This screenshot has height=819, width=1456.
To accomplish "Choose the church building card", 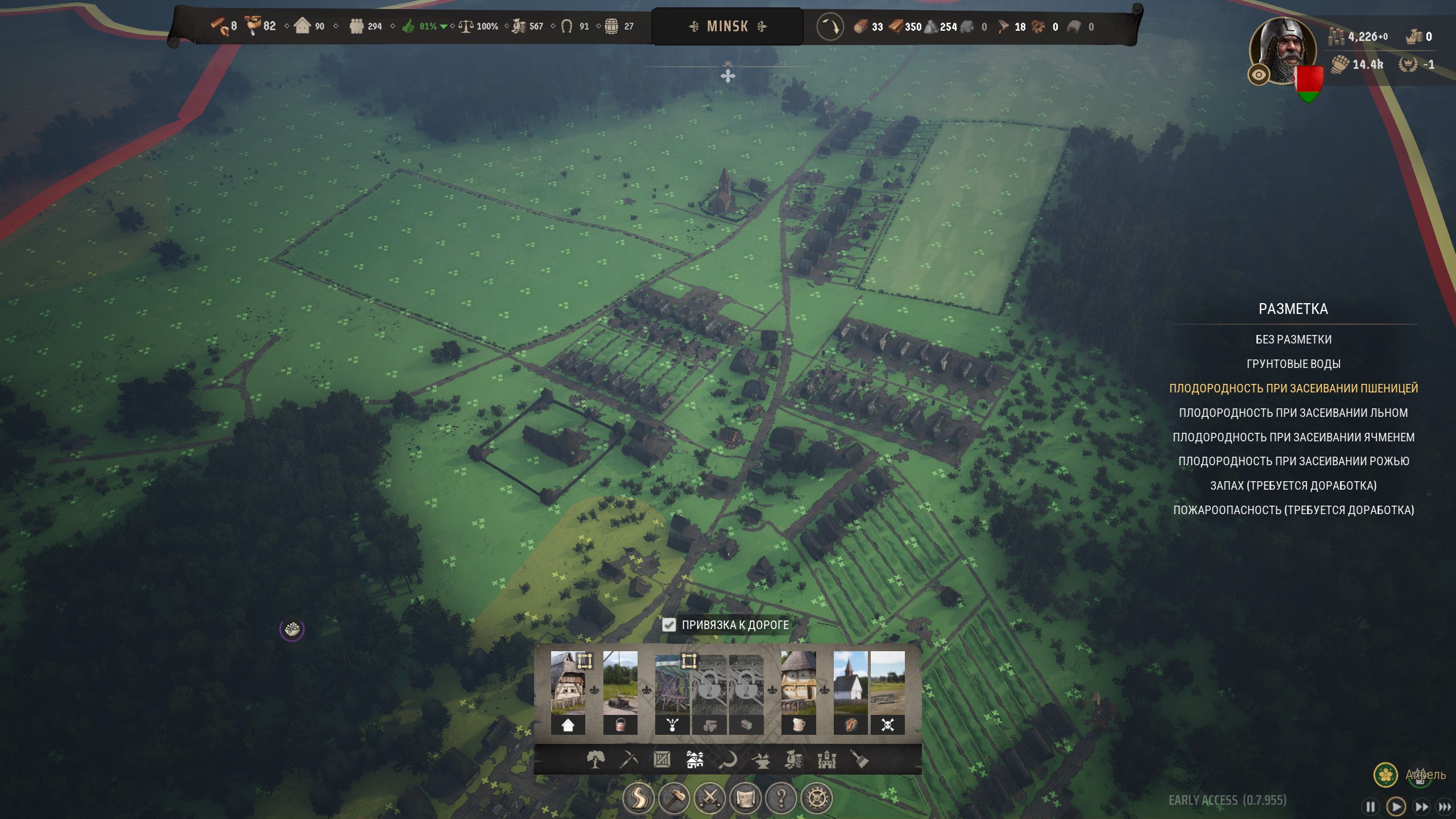I will pos(850,693).
